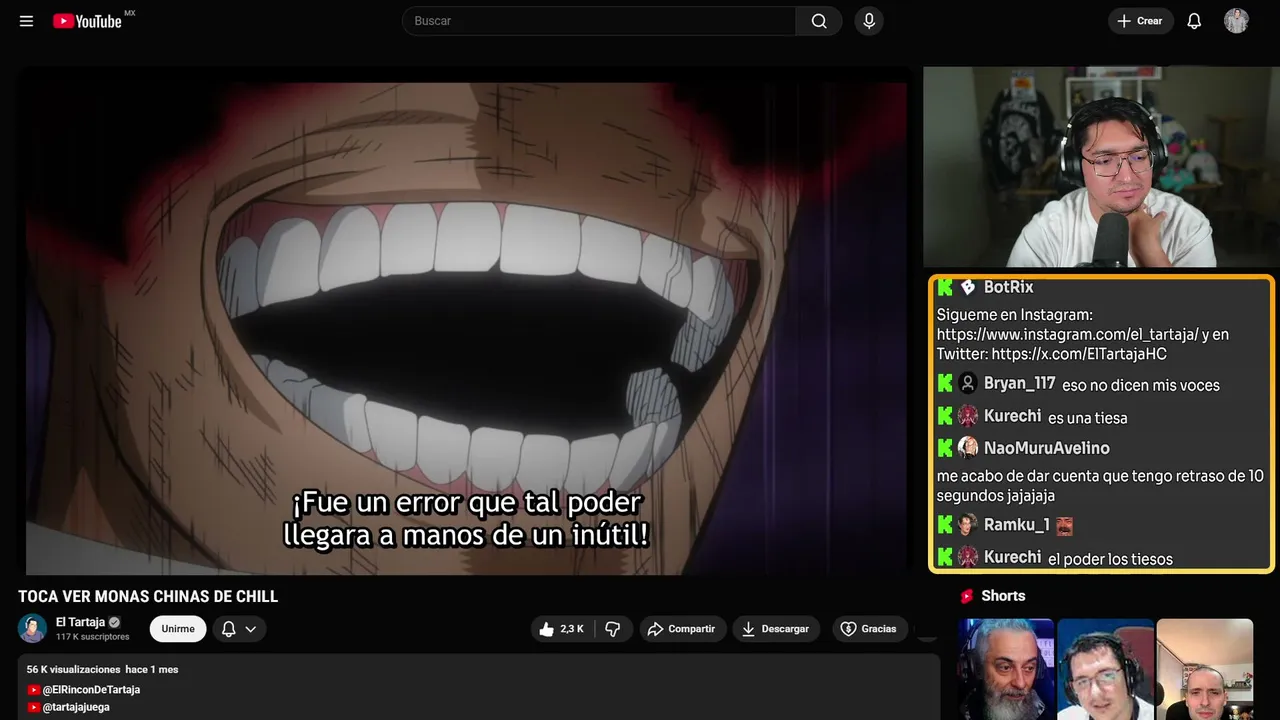Go to the YouTube home logo
The width and height of the screenshot is (1280, 720).
[87, 21]
